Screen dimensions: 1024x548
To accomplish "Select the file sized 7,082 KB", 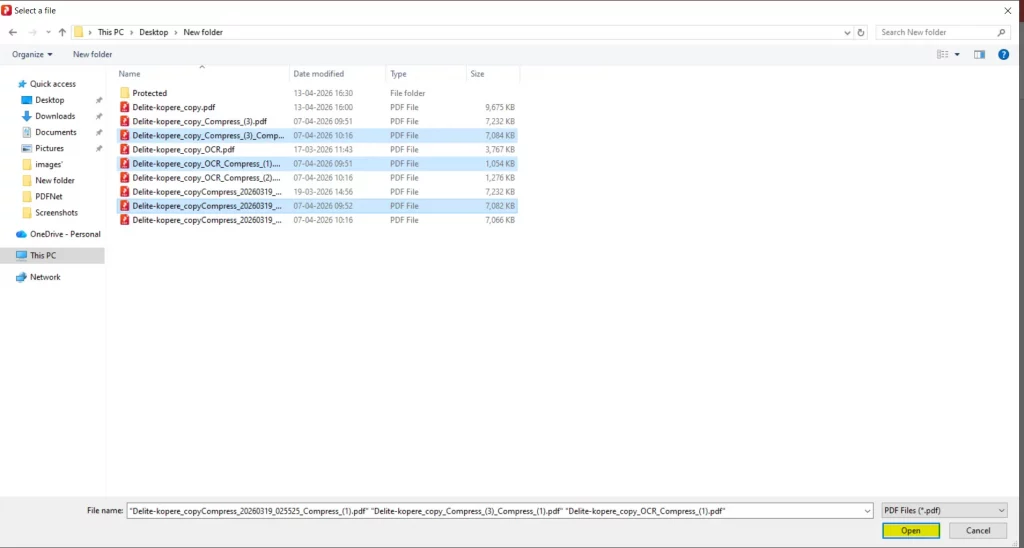I will tap(317, 206).
